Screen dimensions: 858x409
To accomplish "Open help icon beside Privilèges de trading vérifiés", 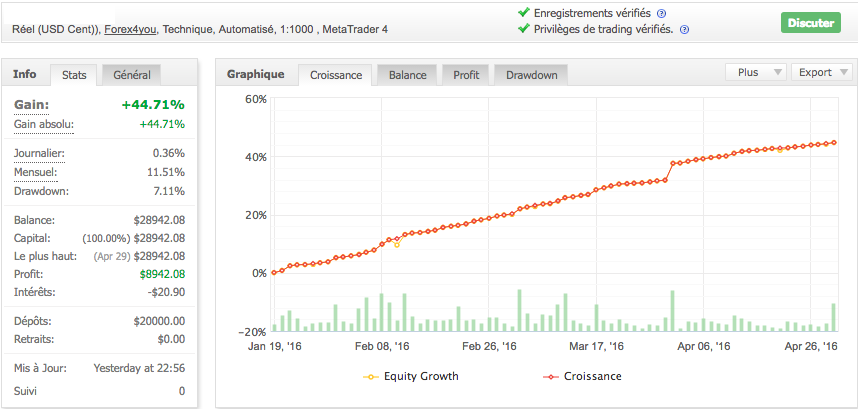I will point(683,30).
